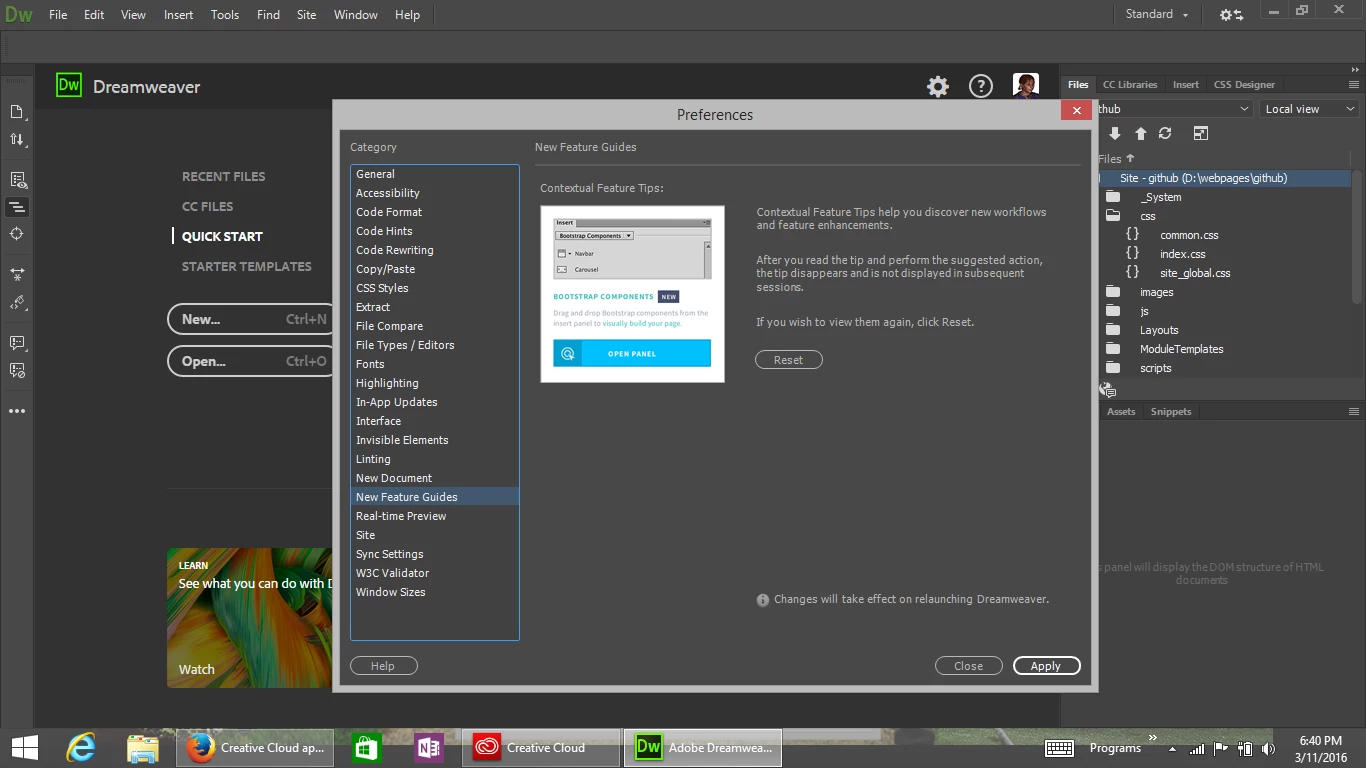Select the Inspect crosshair icon
Image resolution: width=1366 pixels, height=768 pixels.
(x=17, y=234)
